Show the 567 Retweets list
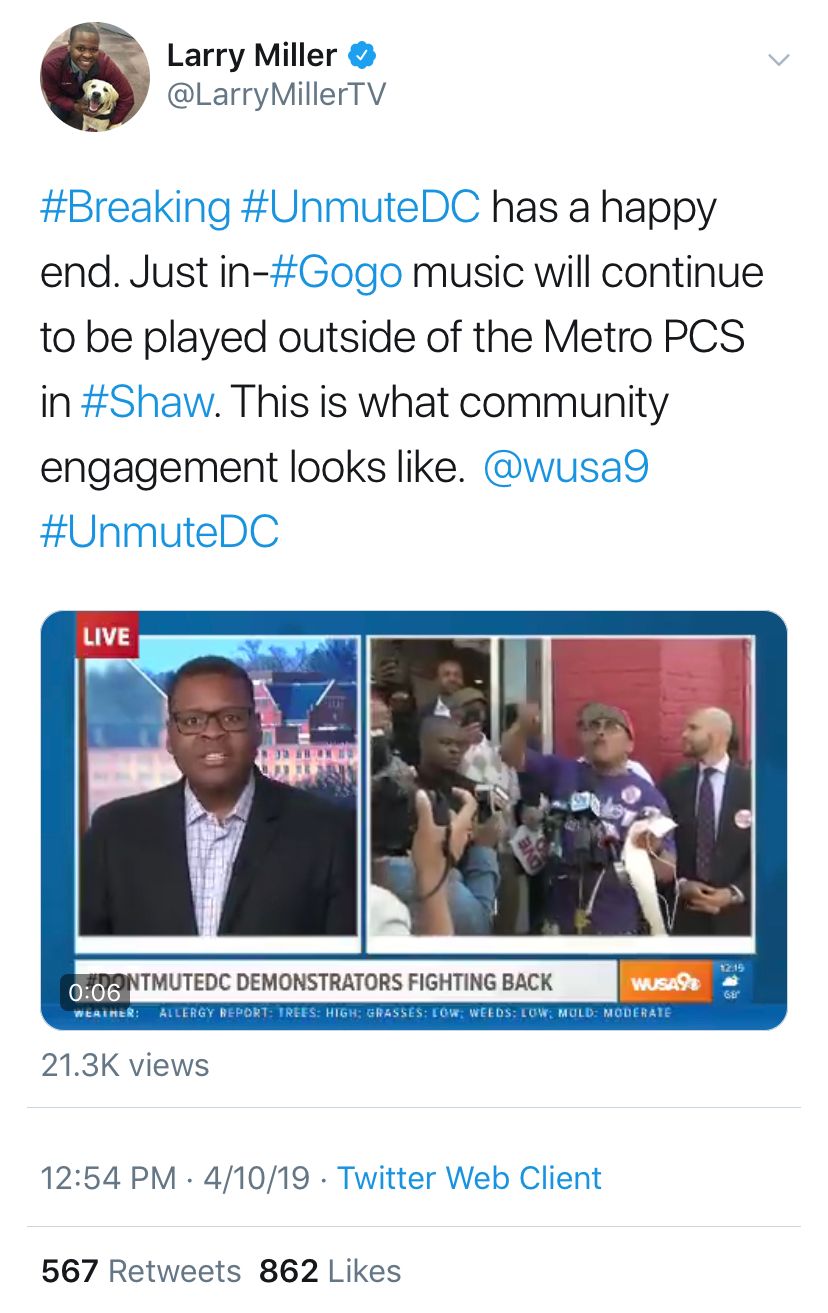This screenshot has height=1313, width=828. coord(141,1271)
